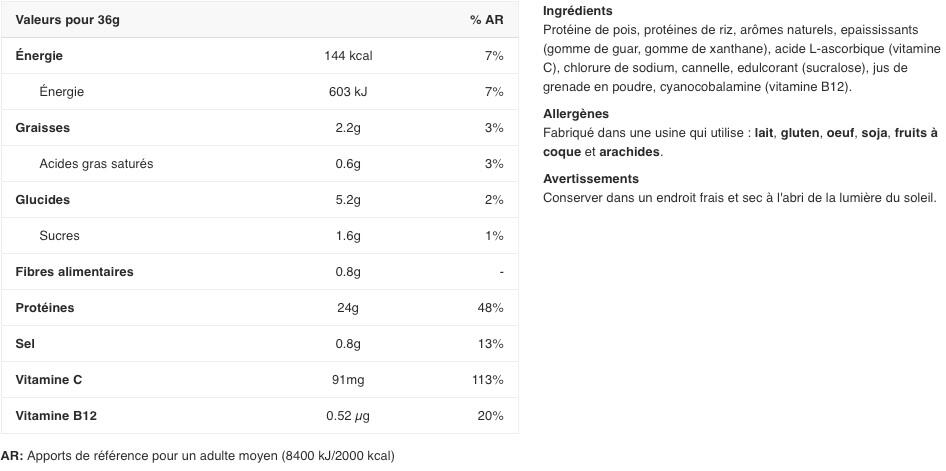Click the 48% protein reference value

490,308
